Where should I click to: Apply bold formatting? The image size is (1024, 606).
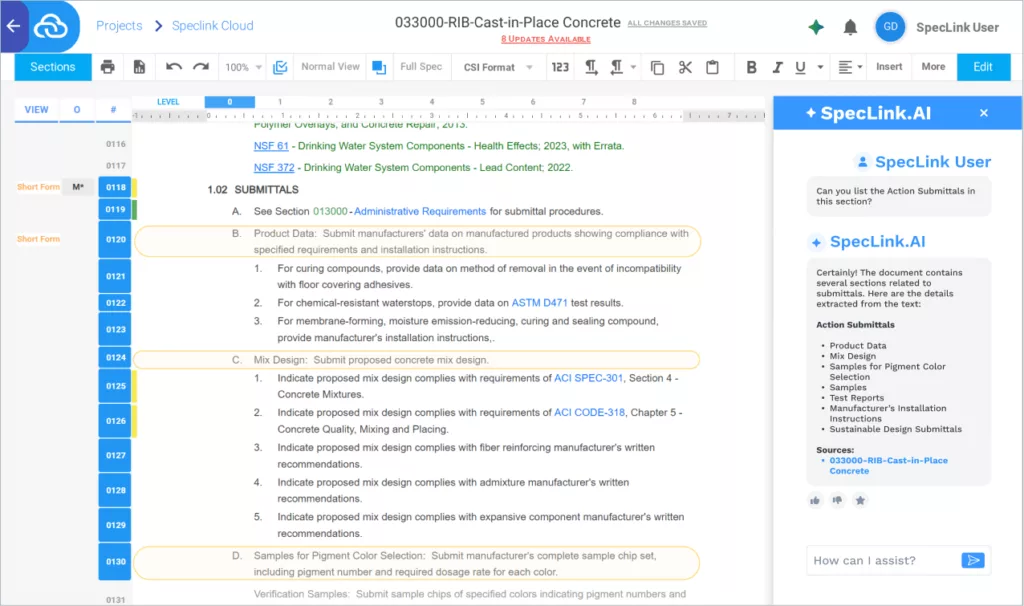[x=751, y=67]
